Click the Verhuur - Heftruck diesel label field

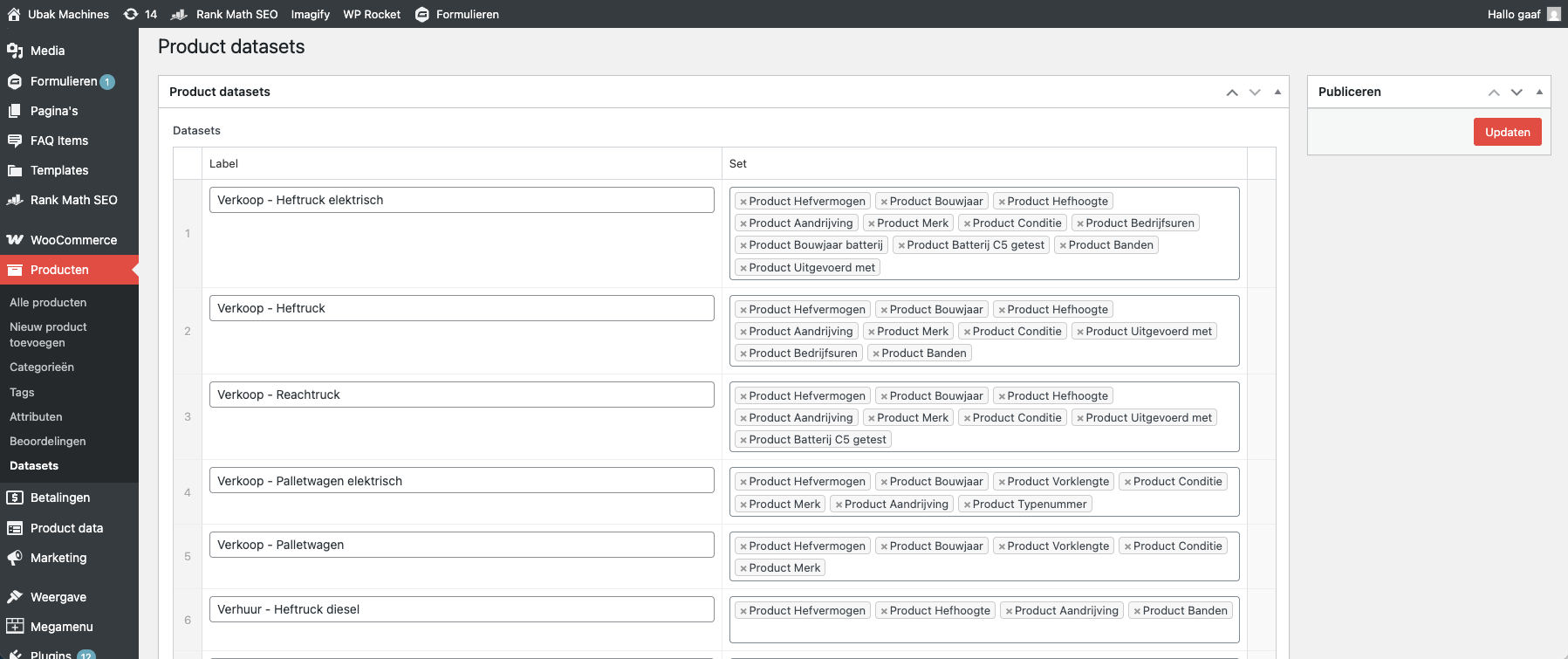[462, 609]
